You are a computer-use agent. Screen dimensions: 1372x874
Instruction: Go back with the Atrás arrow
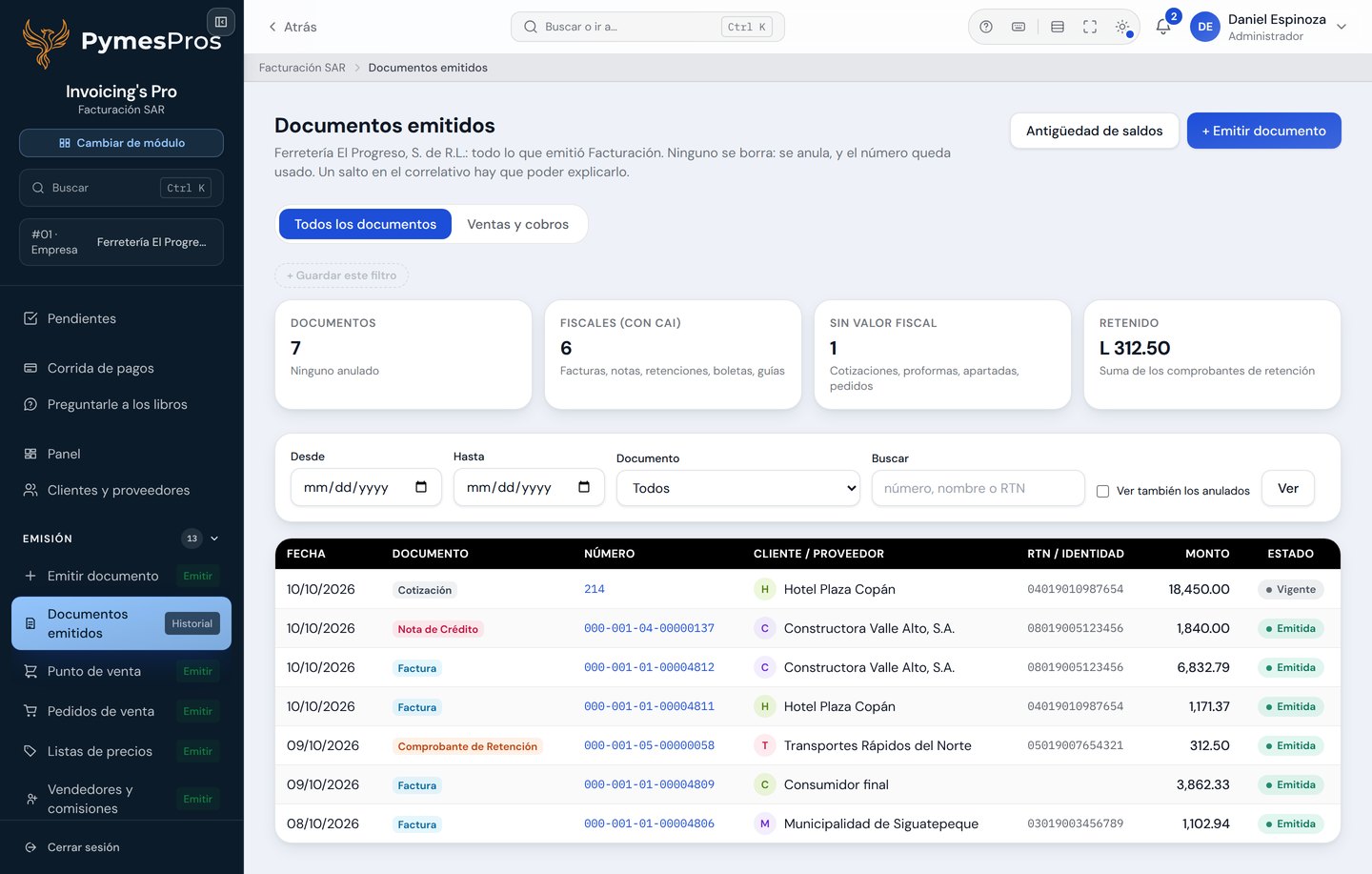pos(292,27)
